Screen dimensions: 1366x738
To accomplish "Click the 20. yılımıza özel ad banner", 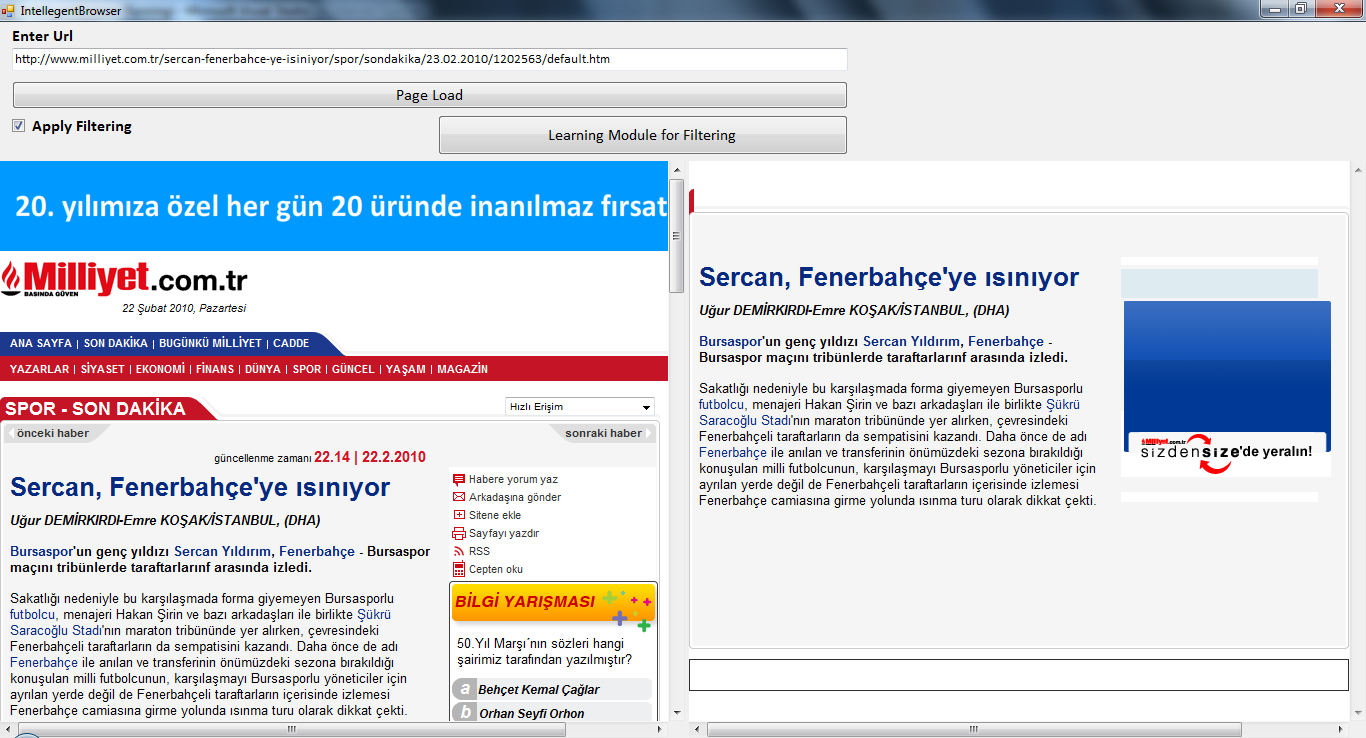I will 334,206.
